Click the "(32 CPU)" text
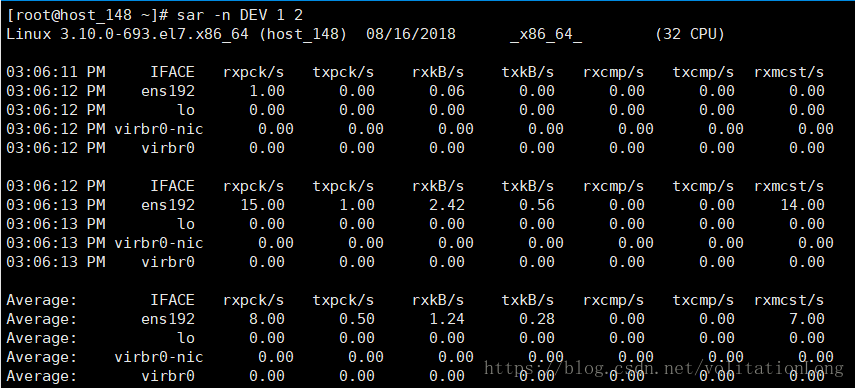Viewport: 855px width, 388px height. coord(690,35)
